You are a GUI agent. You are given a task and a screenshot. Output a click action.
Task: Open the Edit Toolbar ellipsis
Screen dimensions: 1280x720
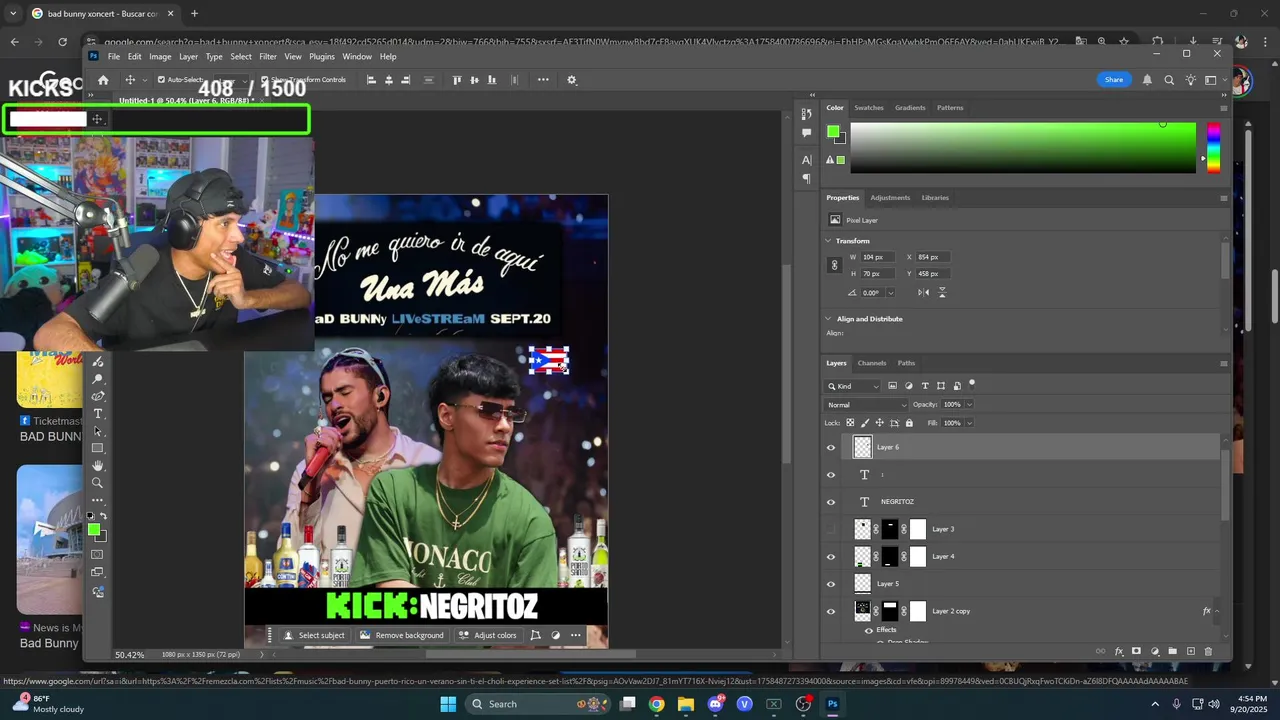[97, 500]
